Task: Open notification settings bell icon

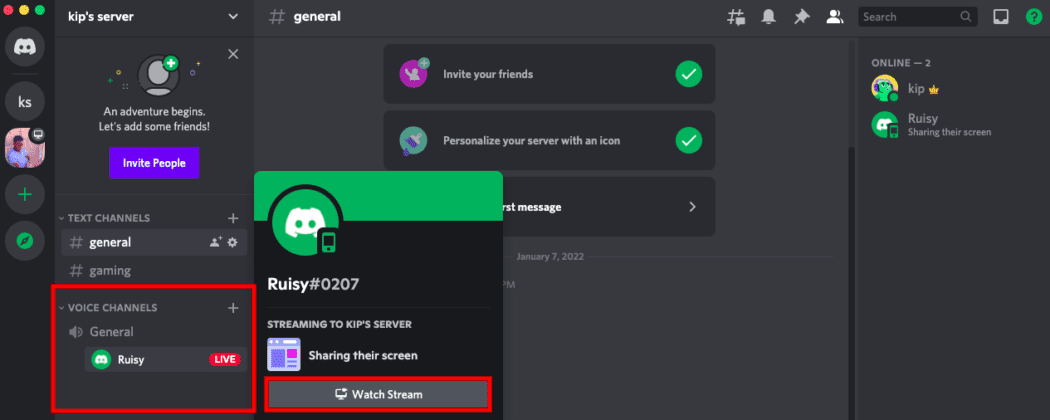Action: tap(769, 17)
